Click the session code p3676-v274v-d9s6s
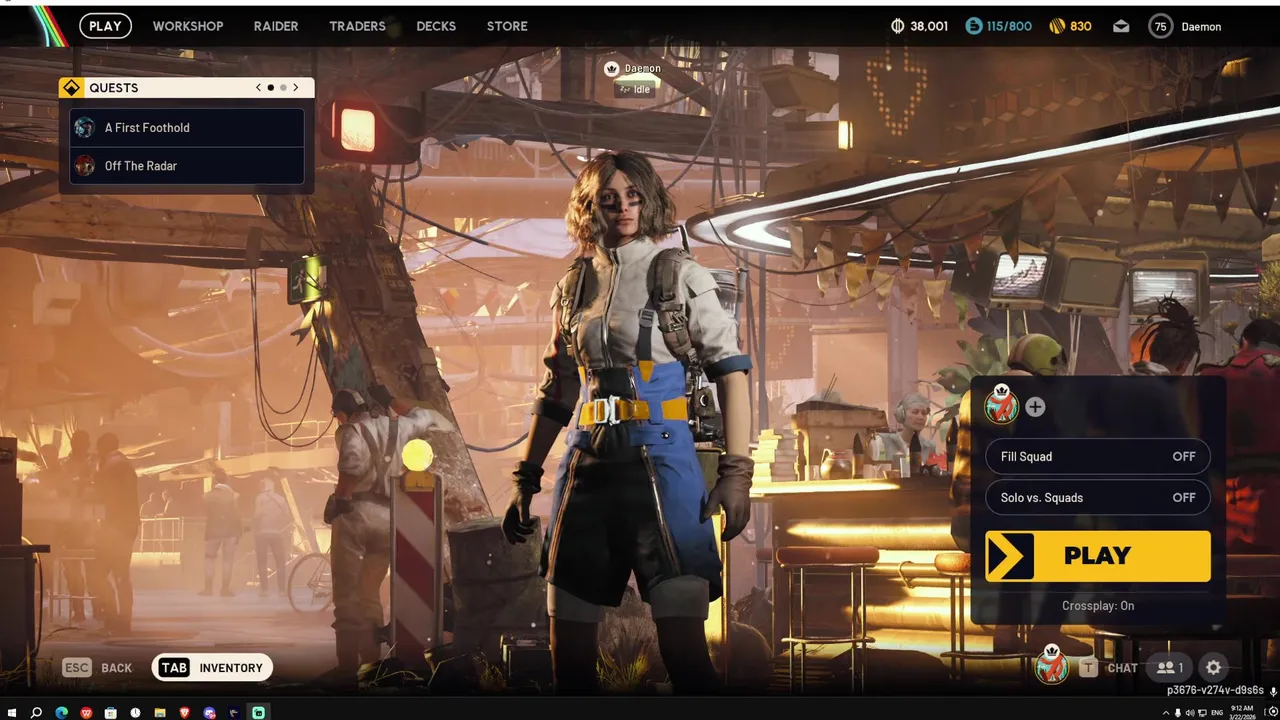Image resolution: width=1280 pixels, height=720 pixels. [x=1215, y=691]
